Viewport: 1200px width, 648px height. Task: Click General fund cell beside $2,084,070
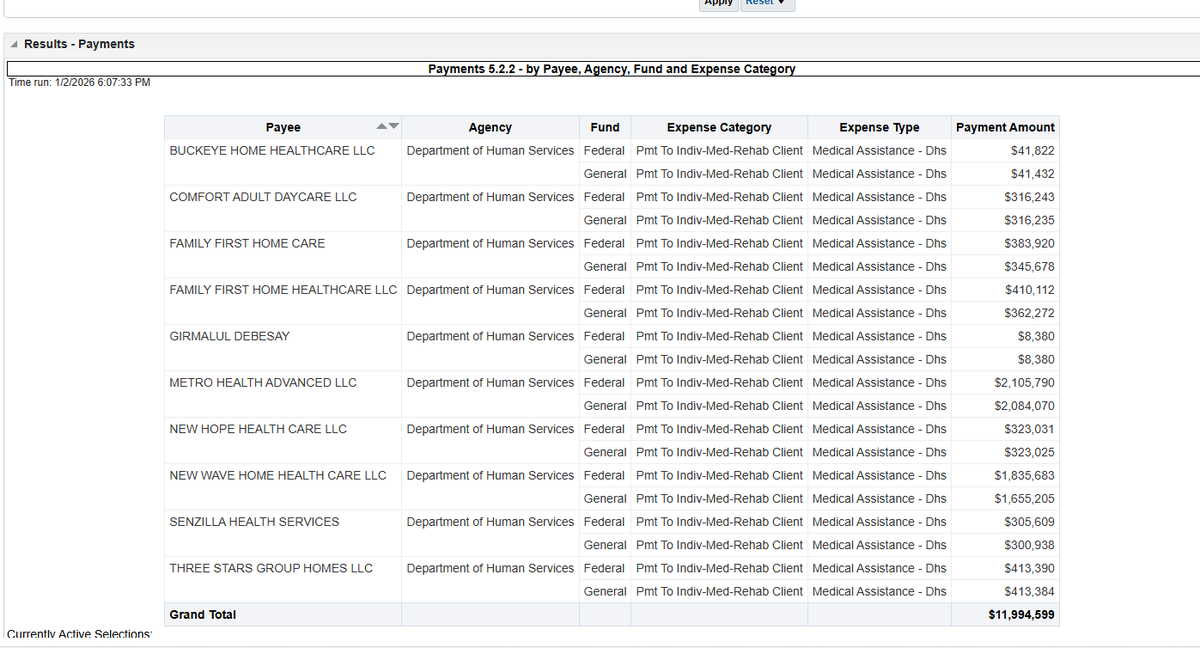(x=605, y=406)
